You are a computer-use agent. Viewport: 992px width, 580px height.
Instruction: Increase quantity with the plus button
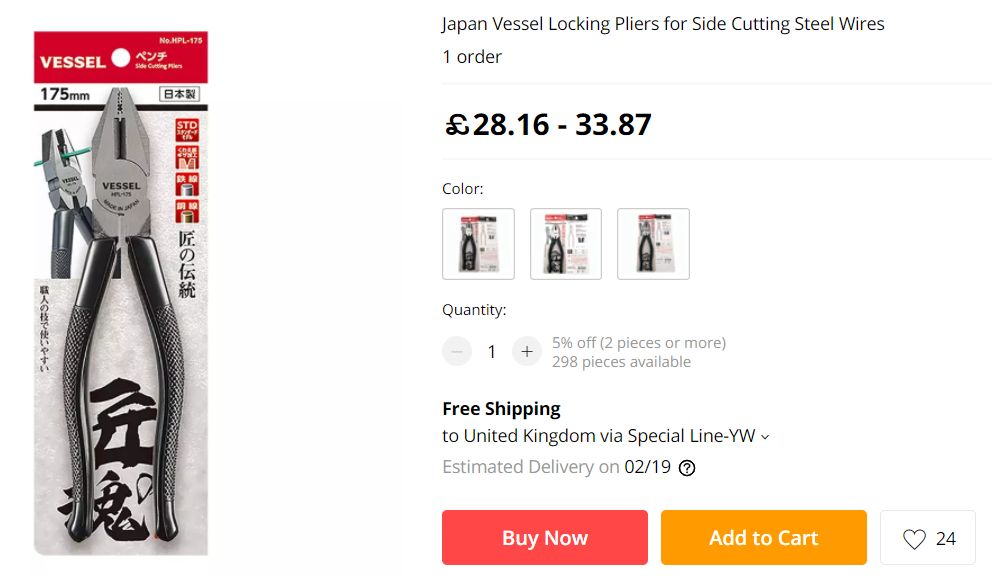click(x=526, y=352)
